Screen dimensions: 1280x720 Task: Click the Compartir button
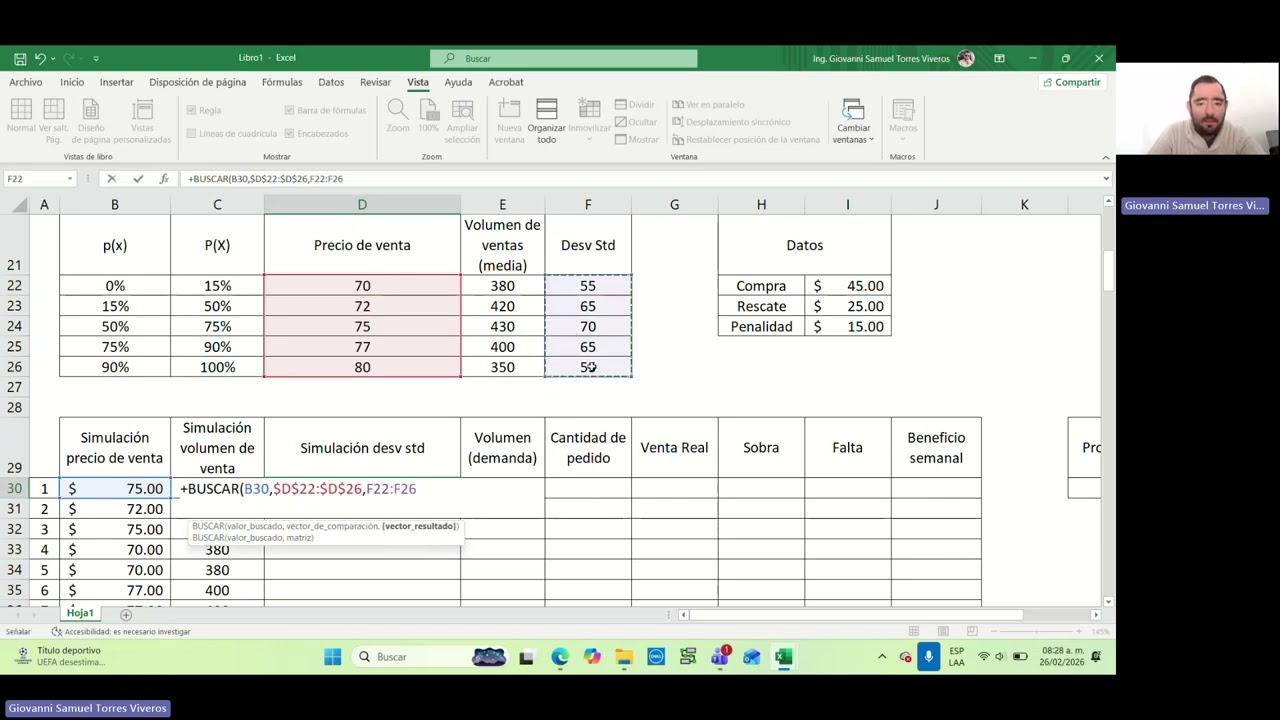pos(1072,83)
